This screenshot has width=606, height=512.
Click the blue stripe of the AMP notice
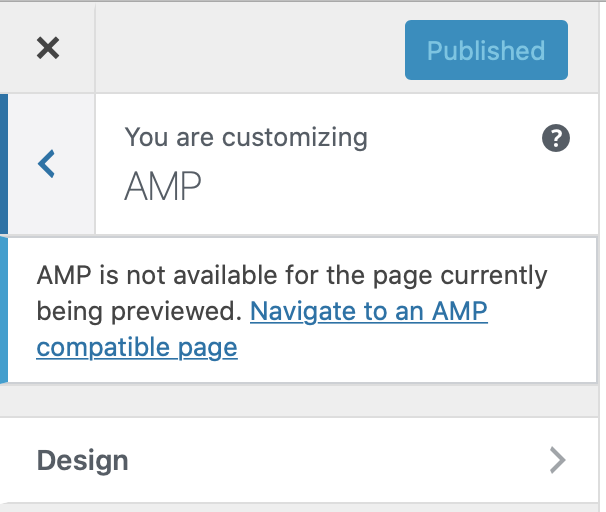tap(3, 310)
